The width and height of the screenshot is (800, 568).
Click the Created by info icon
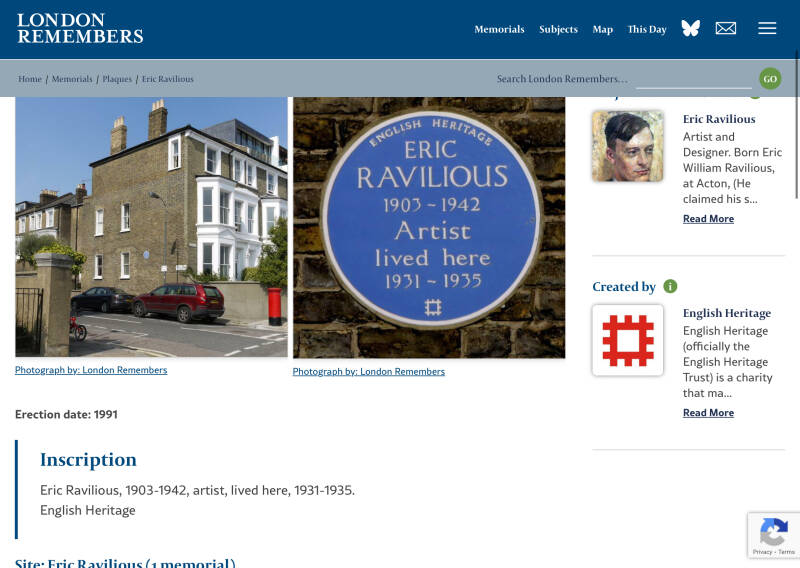670,286
